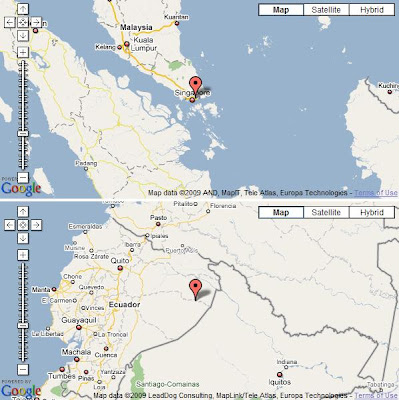Click the Manta city label
Image resolution: width=399 pixels, height=400 pixels.
click(x=41, y=290)
